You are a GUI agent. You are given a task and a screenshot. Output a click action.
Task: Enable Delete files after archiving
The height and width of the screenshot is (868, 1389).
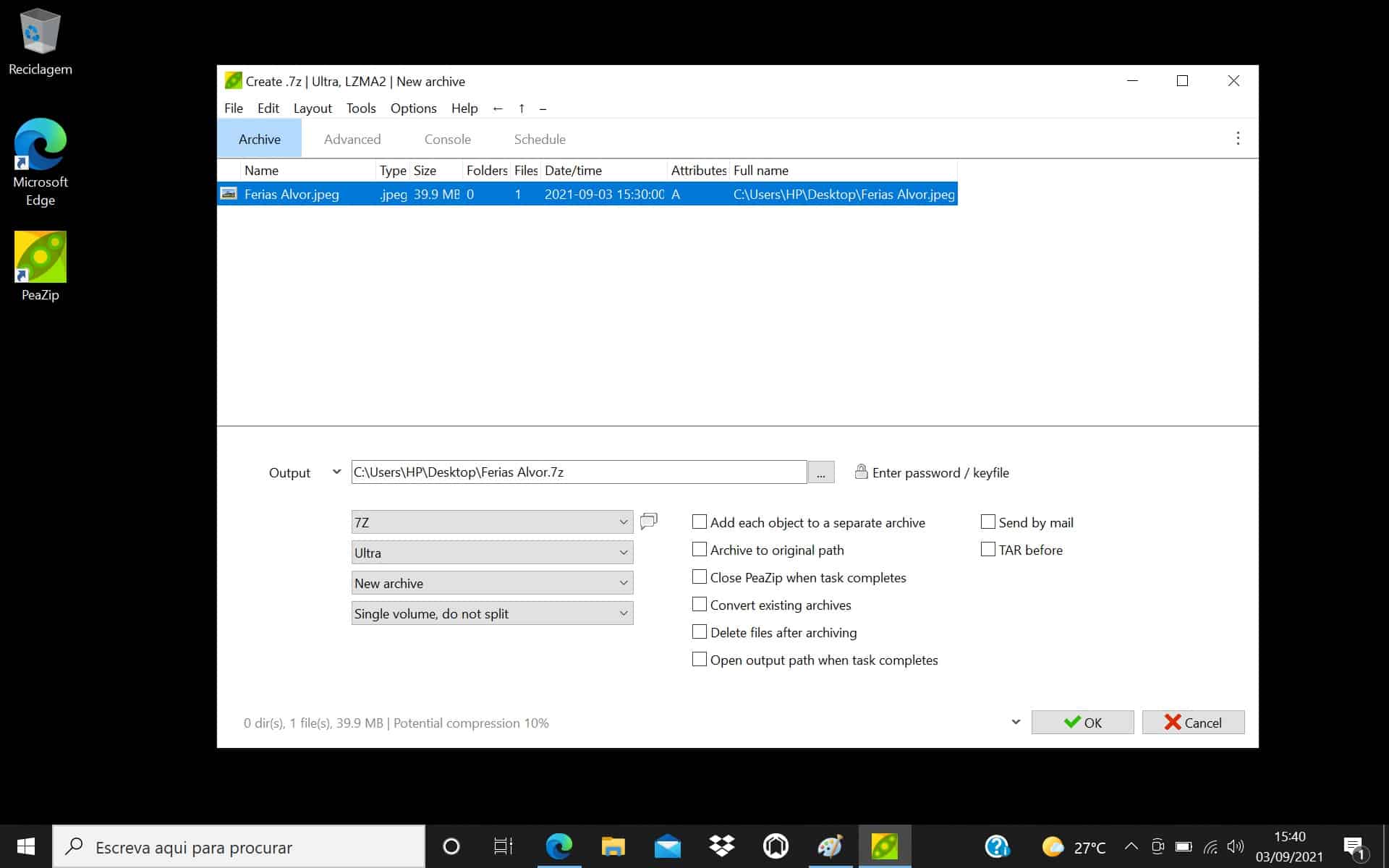pyautogui.click(x=700, y=632)
